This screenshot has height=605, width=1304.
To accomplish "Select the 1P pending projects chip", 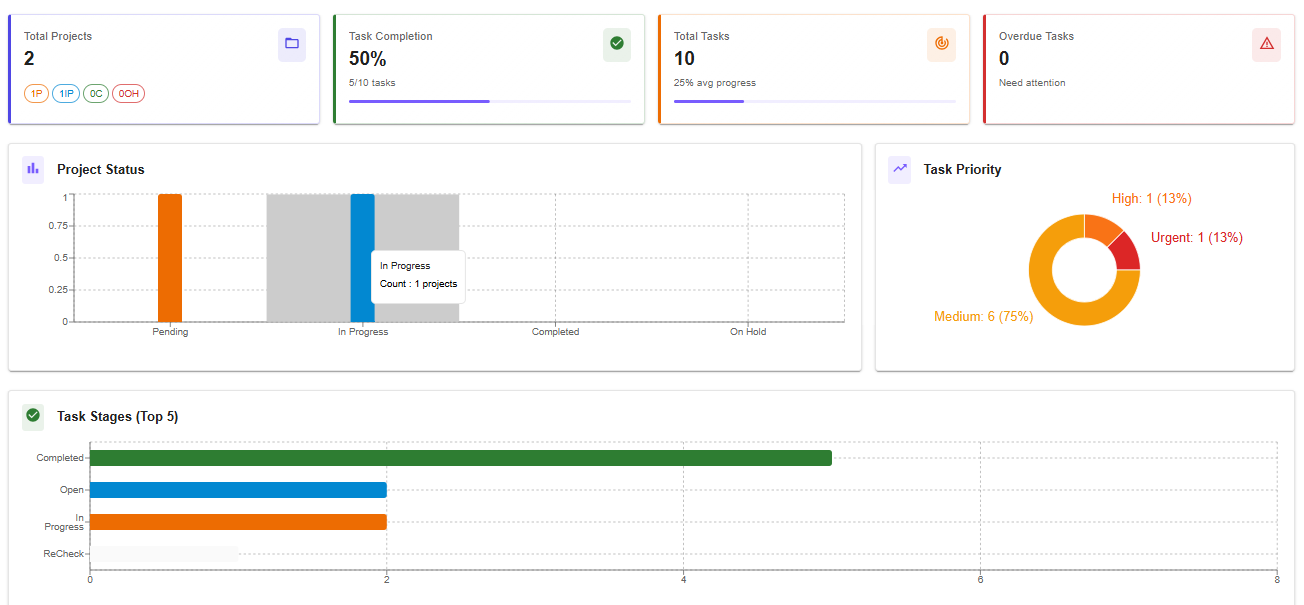I will pyautogui.click(x=36, y=94).
